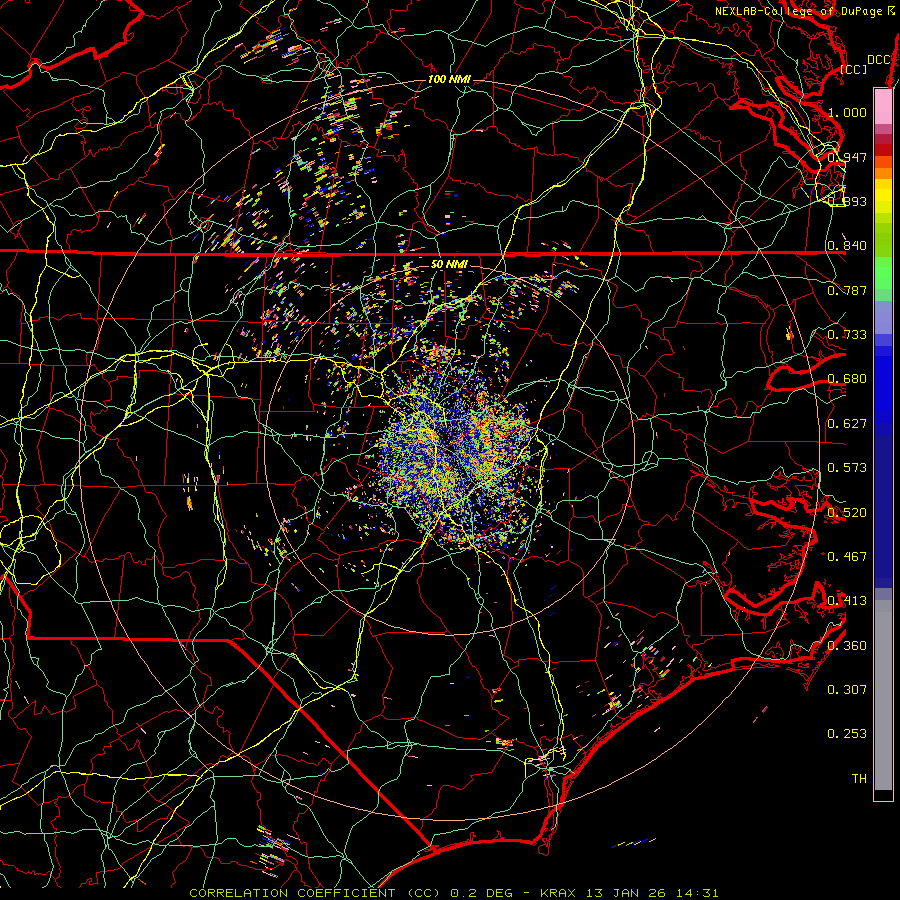Image resolution: width=900 pixels, height=900 pixels.
Task: Click the 0.573 scale value
Action: (x=847, y=468)
